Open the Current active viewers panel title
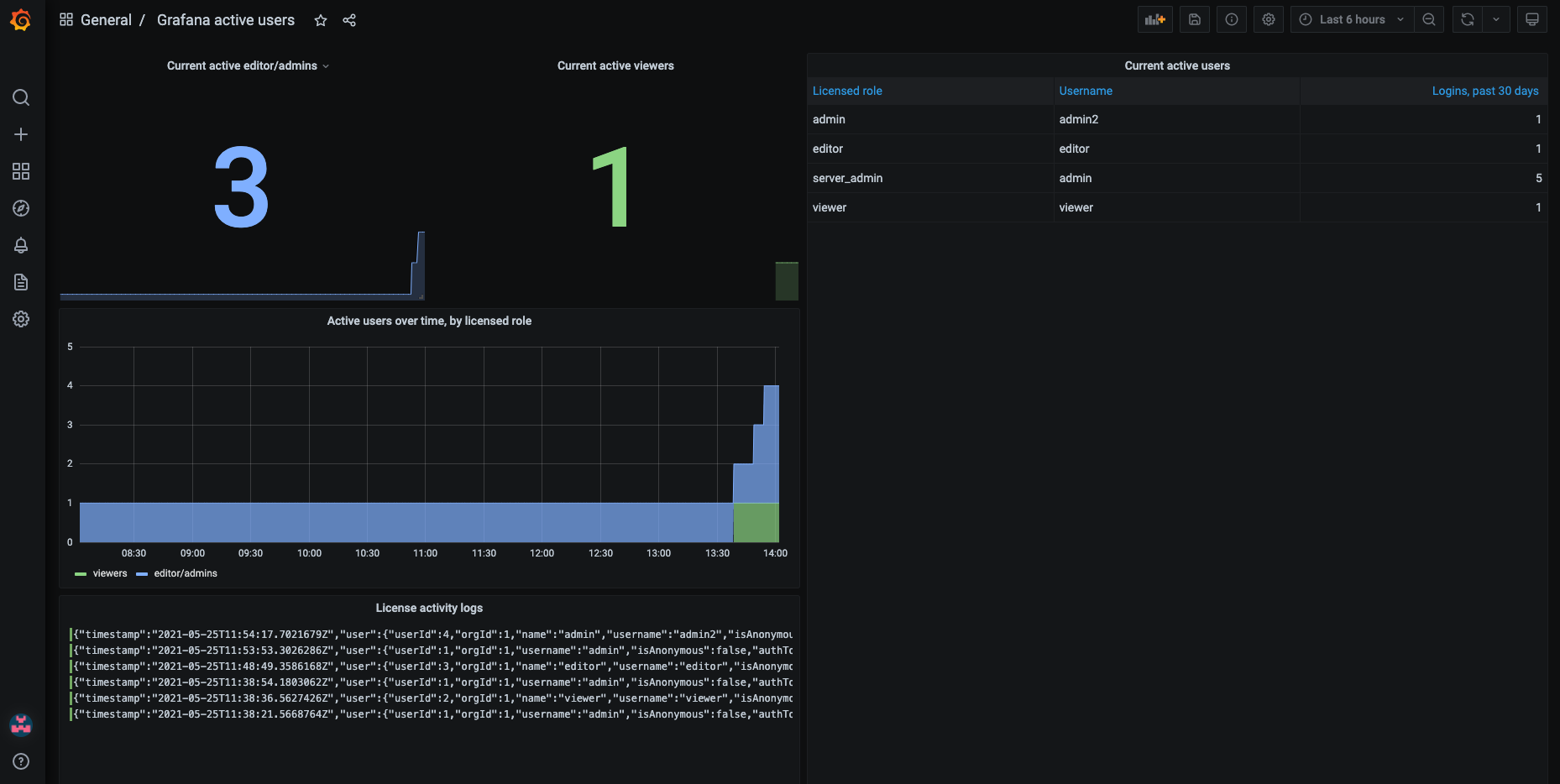 [x=615, y=65]
